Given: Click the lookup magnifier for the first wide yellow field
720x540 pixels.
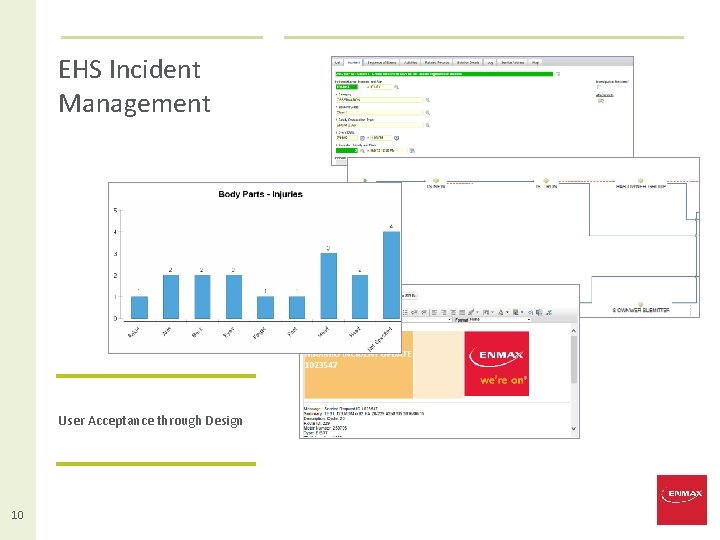Looking at the screenshot, I should coord(428,100).
